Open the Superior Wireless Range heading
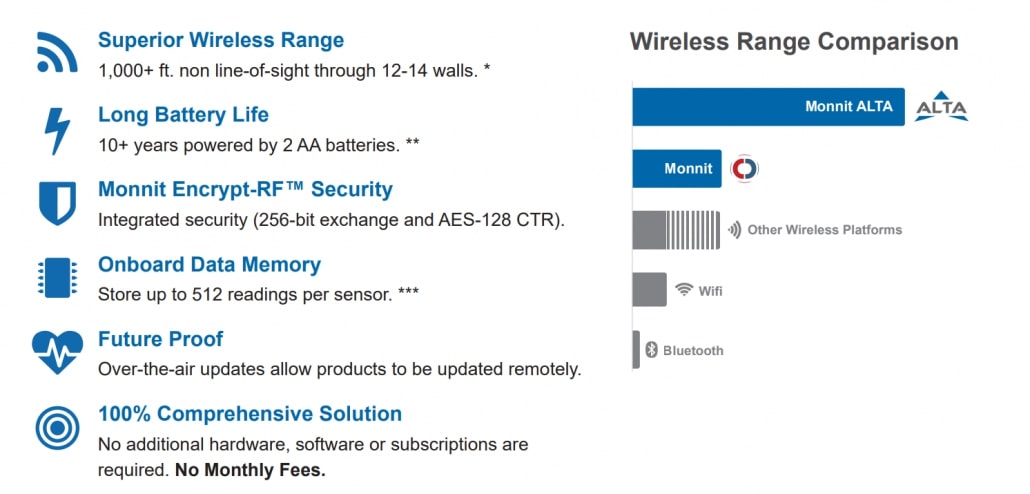Viewport: 1030px width, 494px height. 221,41
